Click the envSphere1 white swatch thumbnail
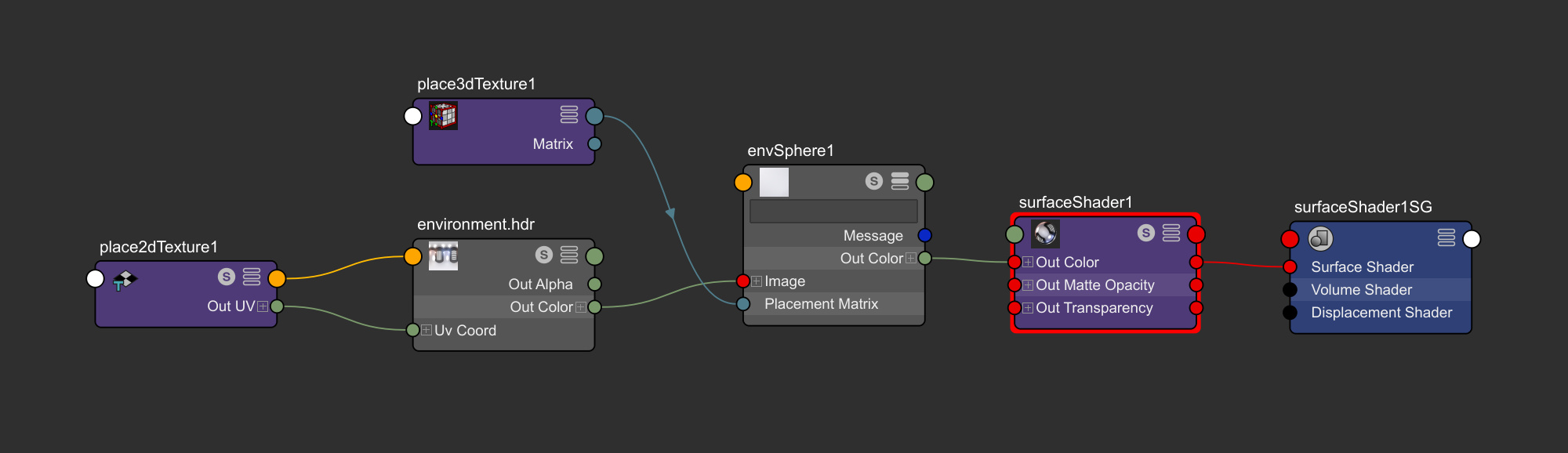 click(x=774, y=183)
